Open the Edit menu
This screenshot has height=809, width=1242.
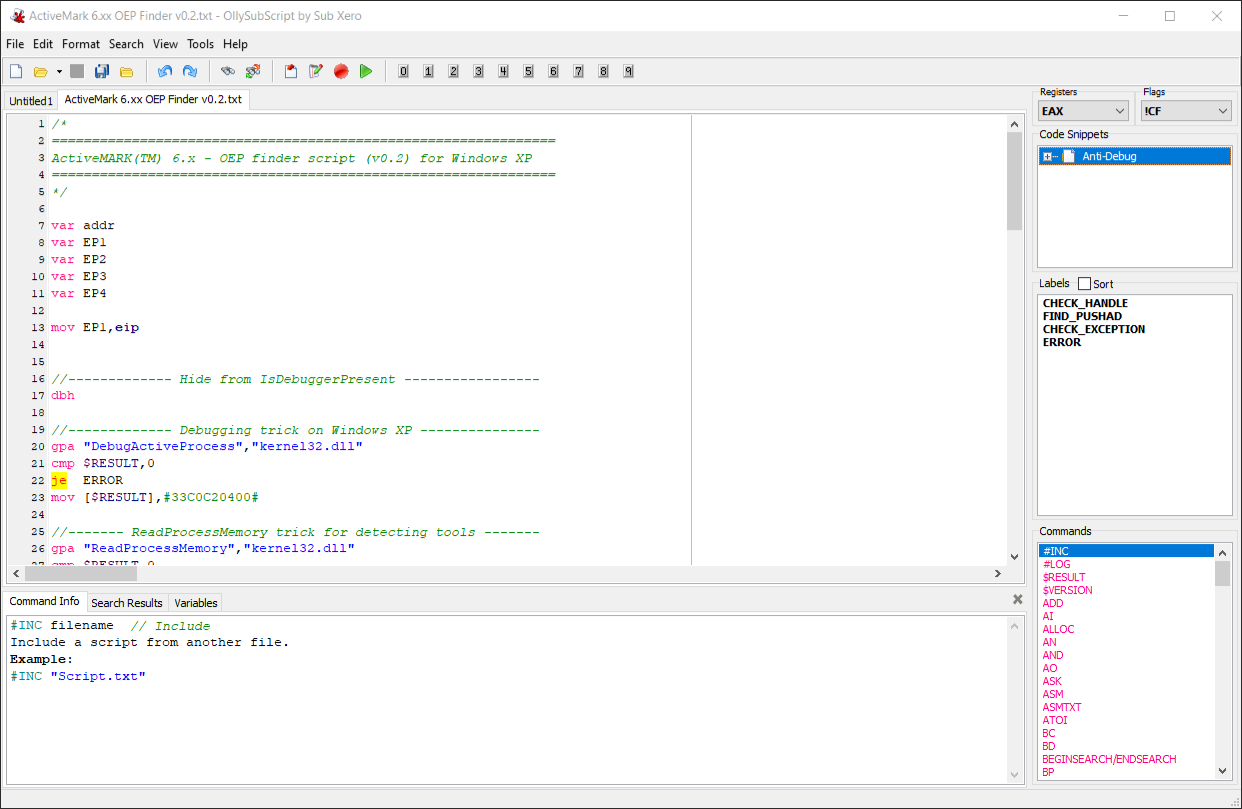pos(43,44)
